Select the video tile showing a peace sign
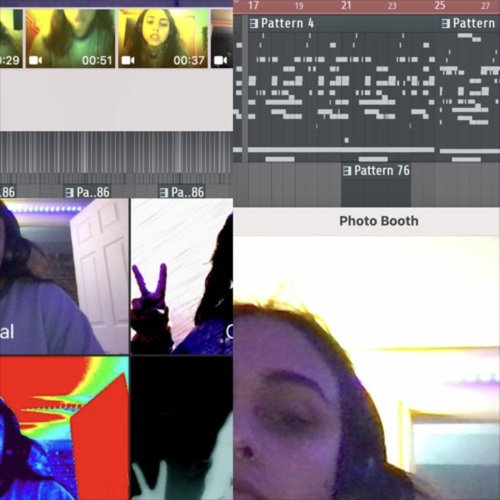The width and height of the screenshot is (500, 500). 182,277
